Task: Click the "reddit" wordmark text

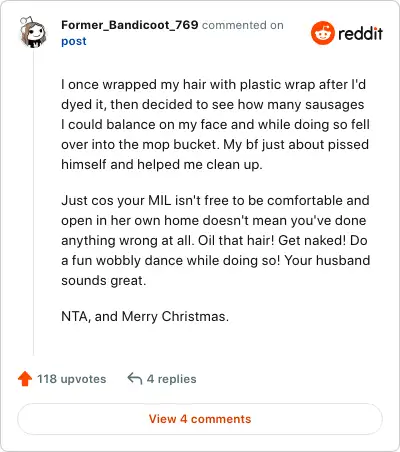Action: (361, 33)
